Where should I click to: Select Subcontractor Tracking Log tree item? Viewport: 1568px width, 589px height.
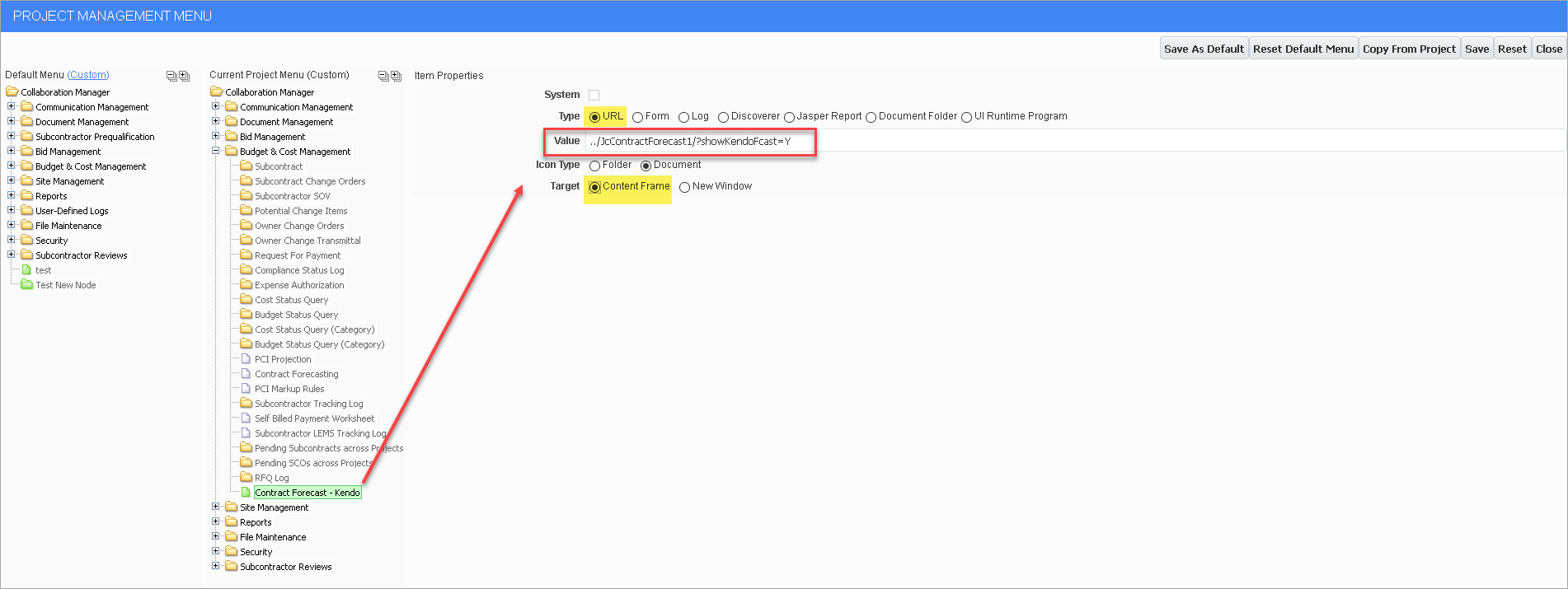309,404
